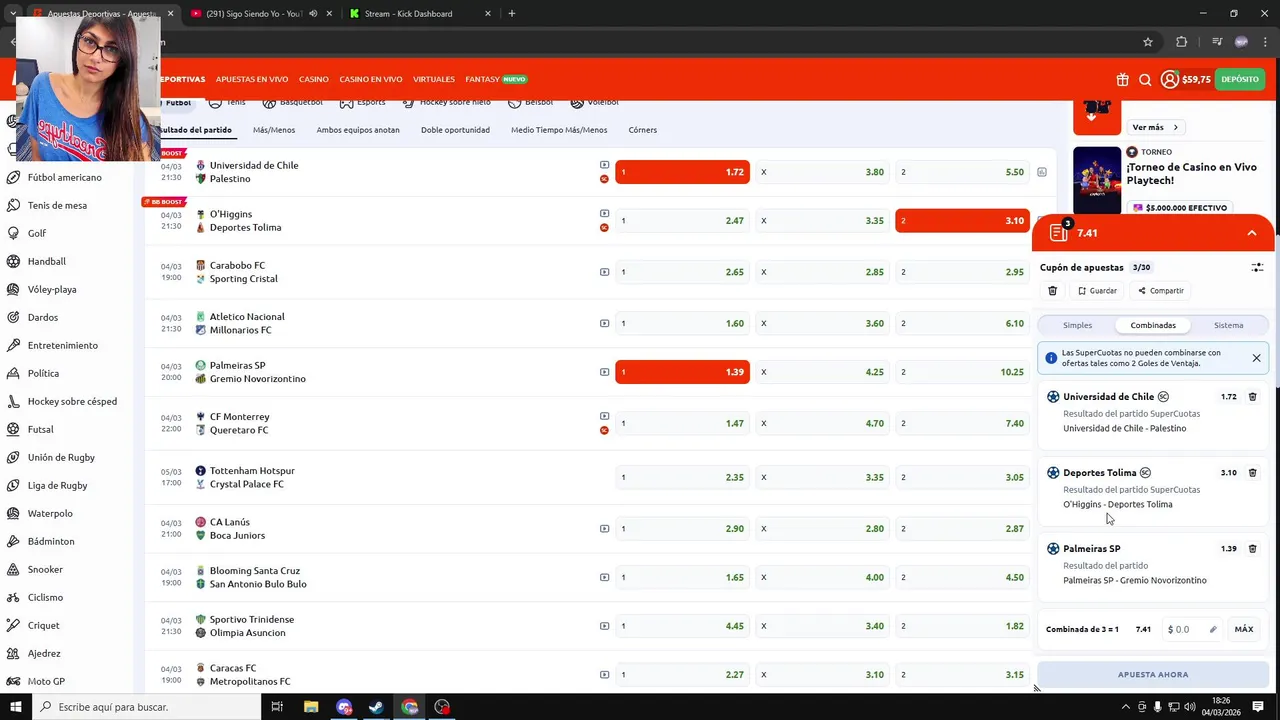Viewport: 1280px width, 720px height.
Task: Open Torneo de Casino en Vivo promotion thumbnail
Action: pos(1097,180)
